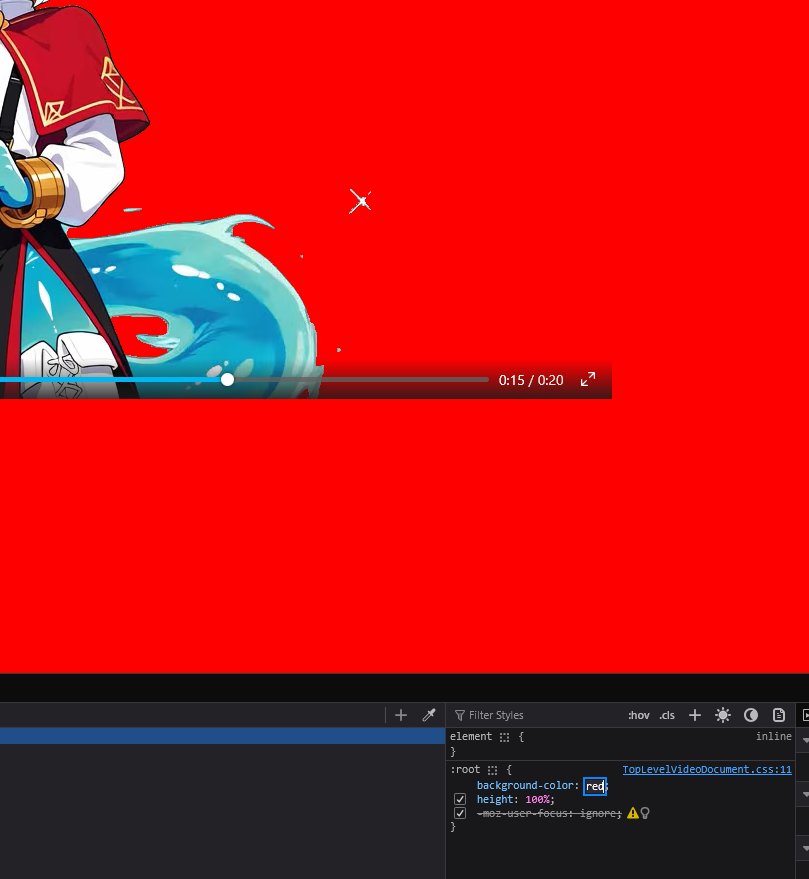Click the Filter Styles input field

pyautogui.click(x=535, y=715)
